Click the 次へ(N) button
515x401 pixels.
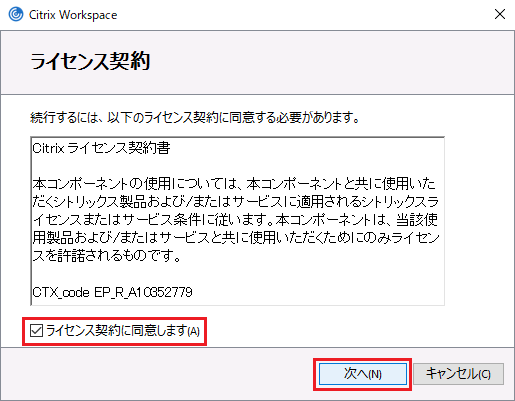(x=363, y=374)
